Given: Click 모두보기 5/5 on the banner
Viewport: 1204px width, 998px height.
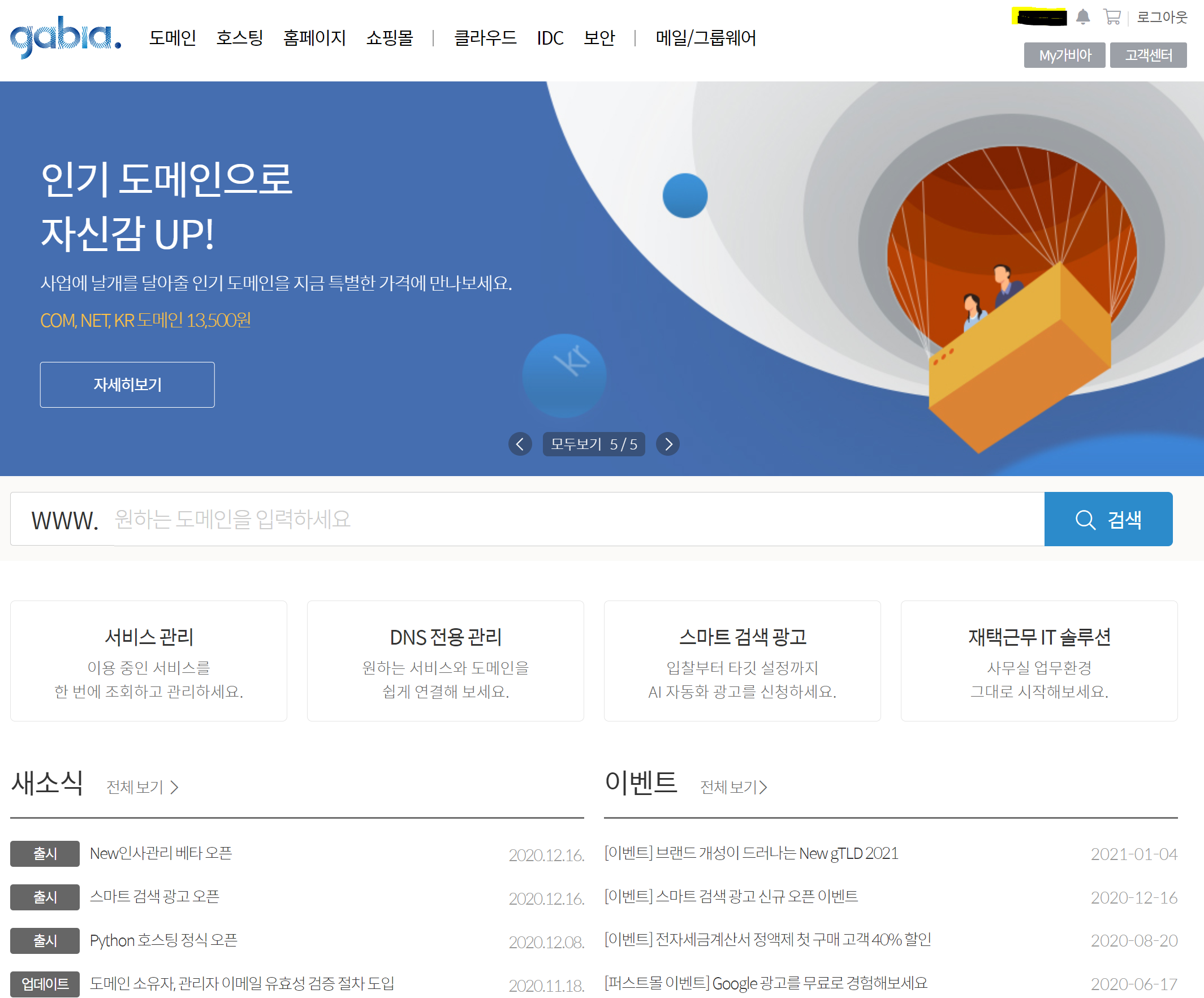Looking at the screenshot, I should (x=594, y=444).
